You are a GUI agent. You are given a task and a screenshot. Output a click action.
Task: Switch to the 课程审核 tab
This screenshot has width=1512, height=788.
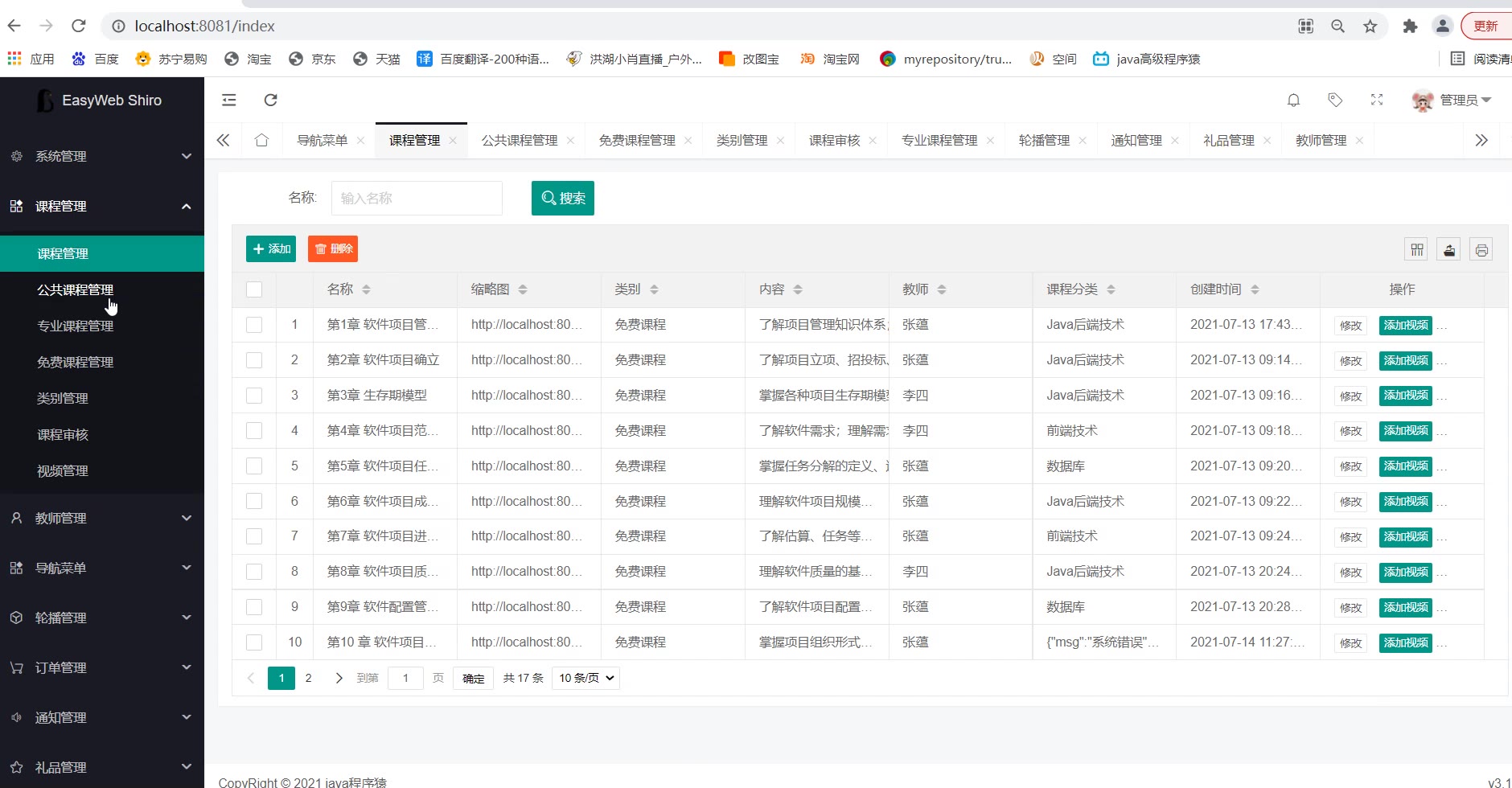click(x=834, y=140)
